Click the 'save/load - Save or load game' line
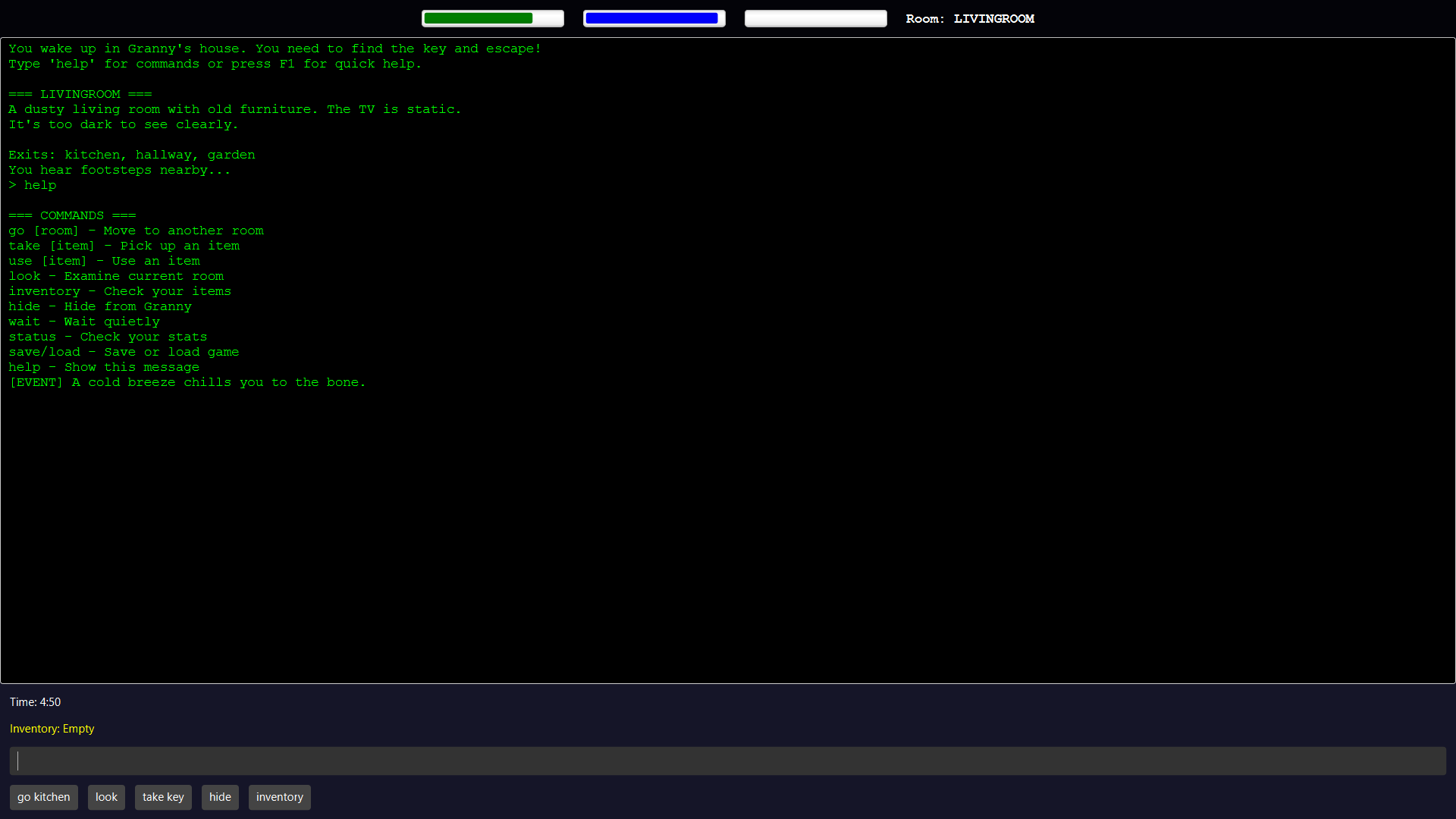Image resolution: width=1456 pixels, height=819 pixels. point(124,352)
